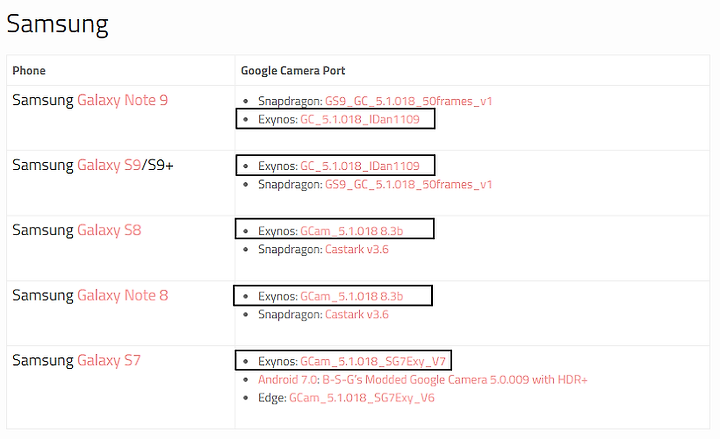
Task: Open the GCam_5.1.018_SG7Exy_V6 Edge link
Action: pos(362,398)
